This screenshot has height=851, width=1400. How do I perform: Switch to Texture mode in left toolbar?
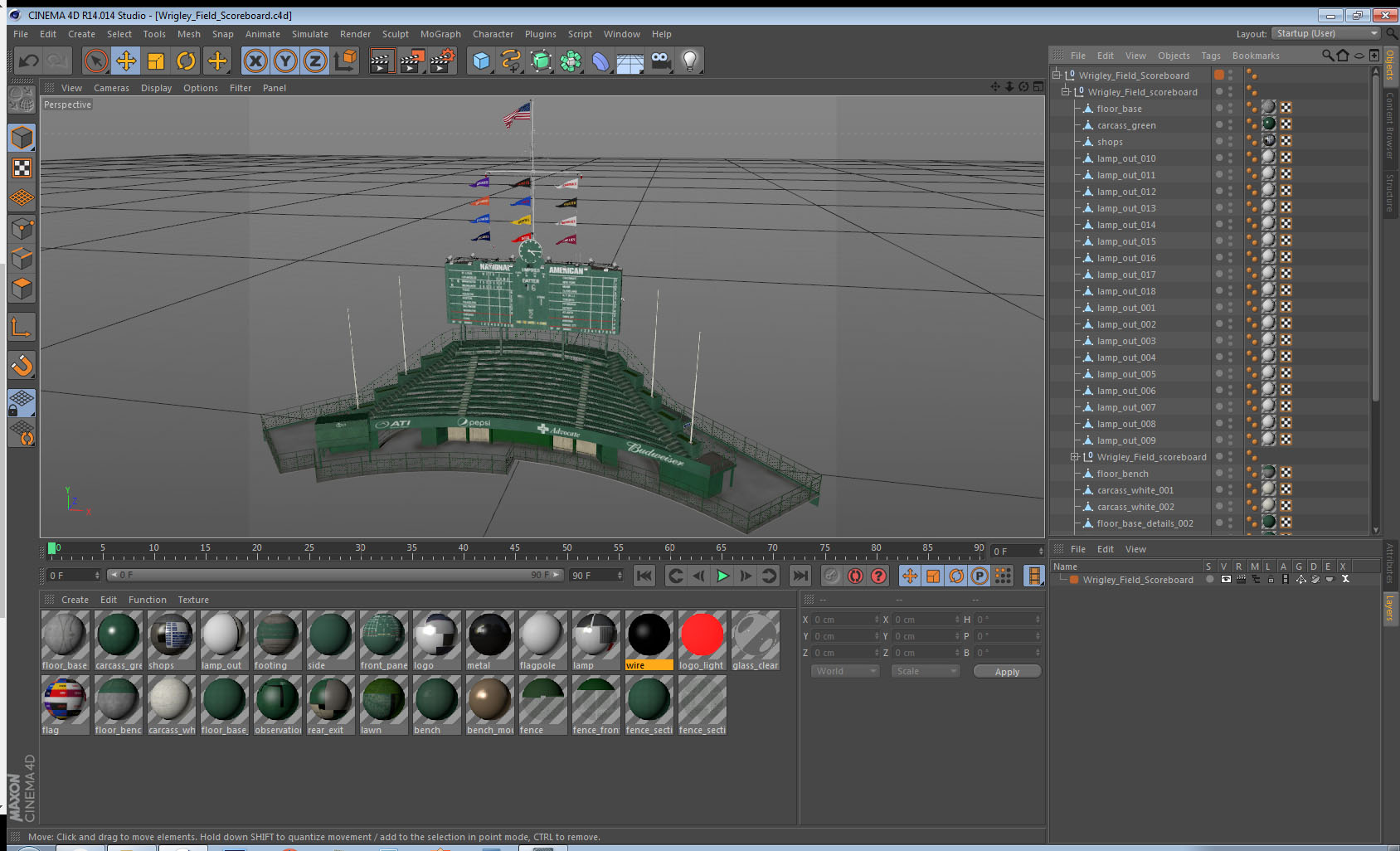click(x=22, y=168)
